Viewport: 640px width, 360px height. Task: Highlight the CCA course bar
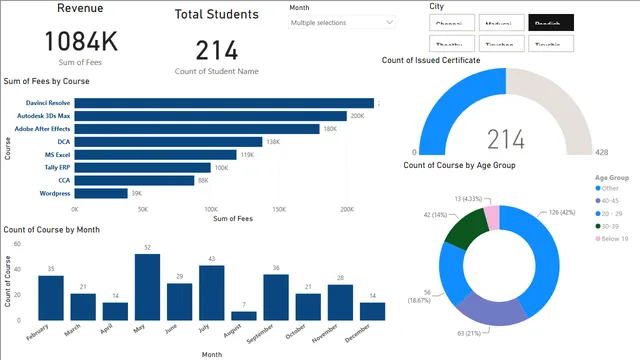[x=134, y=180]
